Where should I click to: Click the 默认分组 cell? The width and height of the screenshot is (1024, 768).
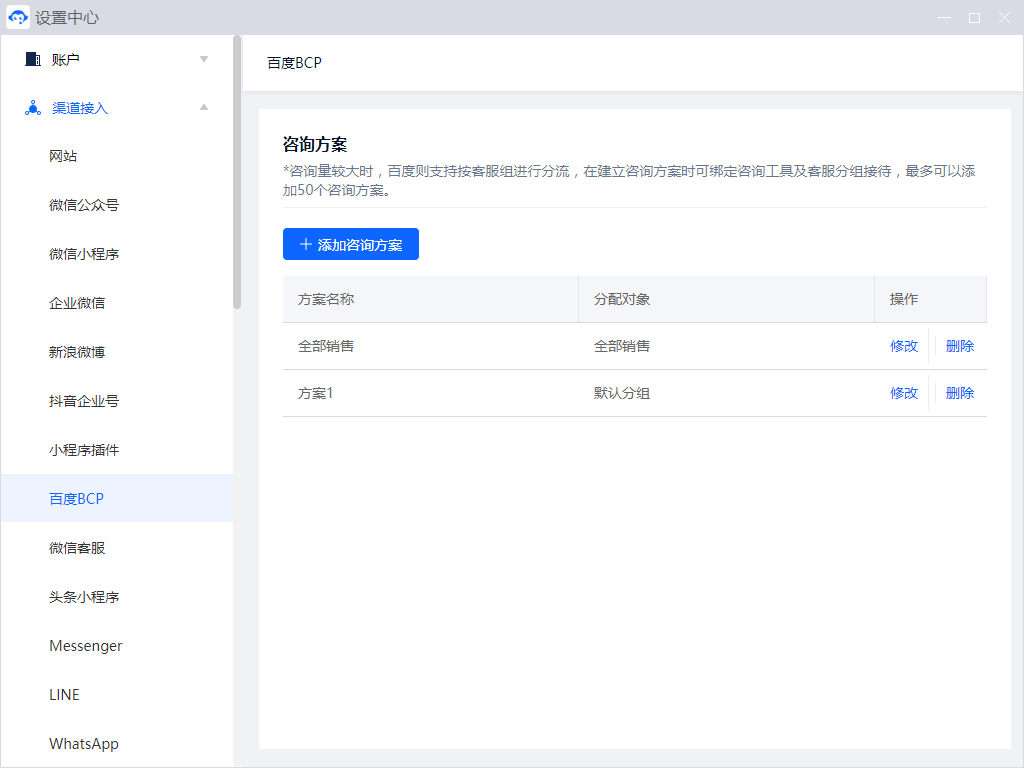pos(622,393)
